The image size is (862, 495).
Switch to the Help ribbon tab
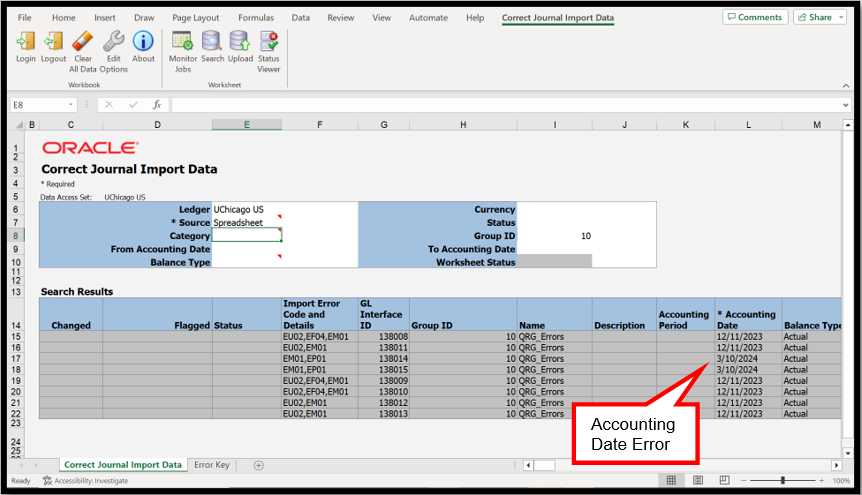(475, 18)
